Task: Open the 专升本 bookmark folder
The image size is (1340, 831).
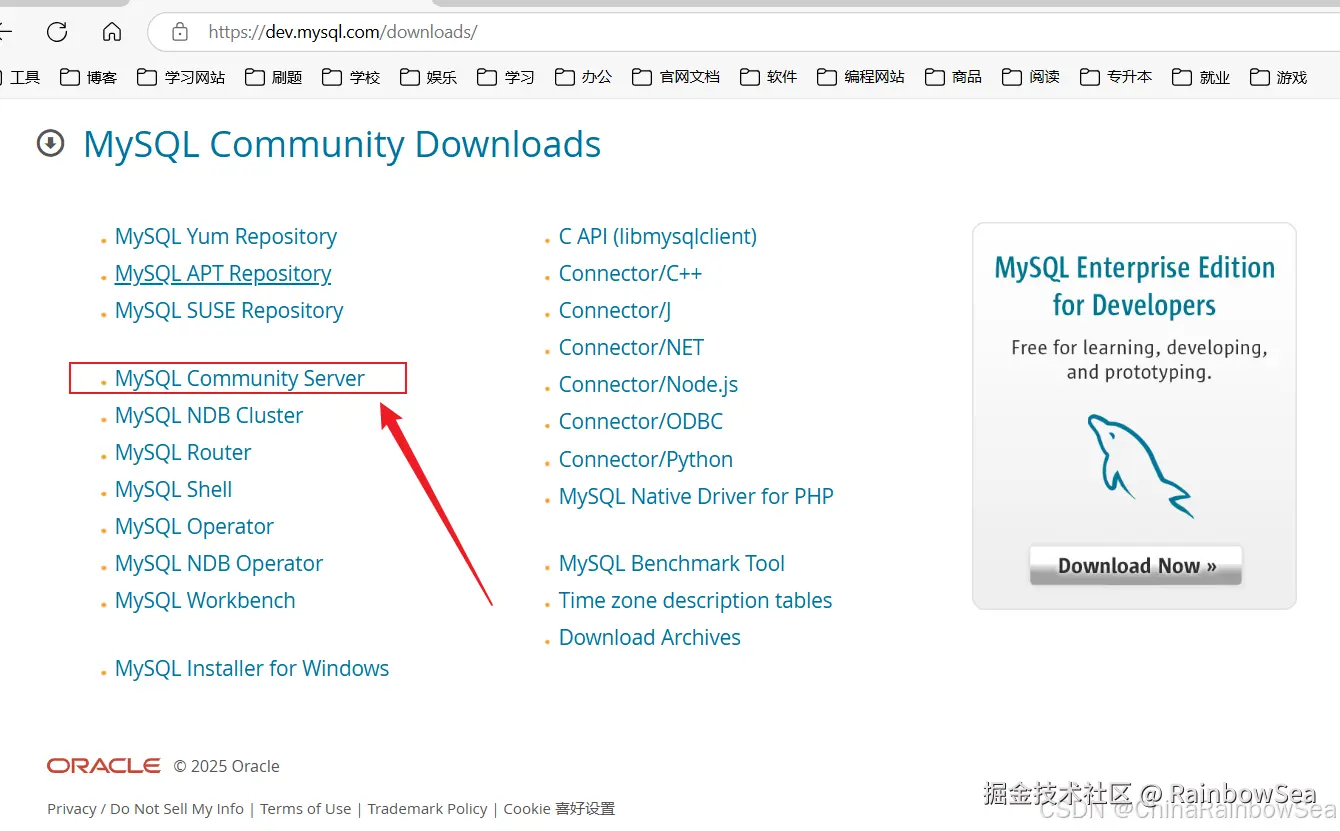Action: (x=1116, y=77)
